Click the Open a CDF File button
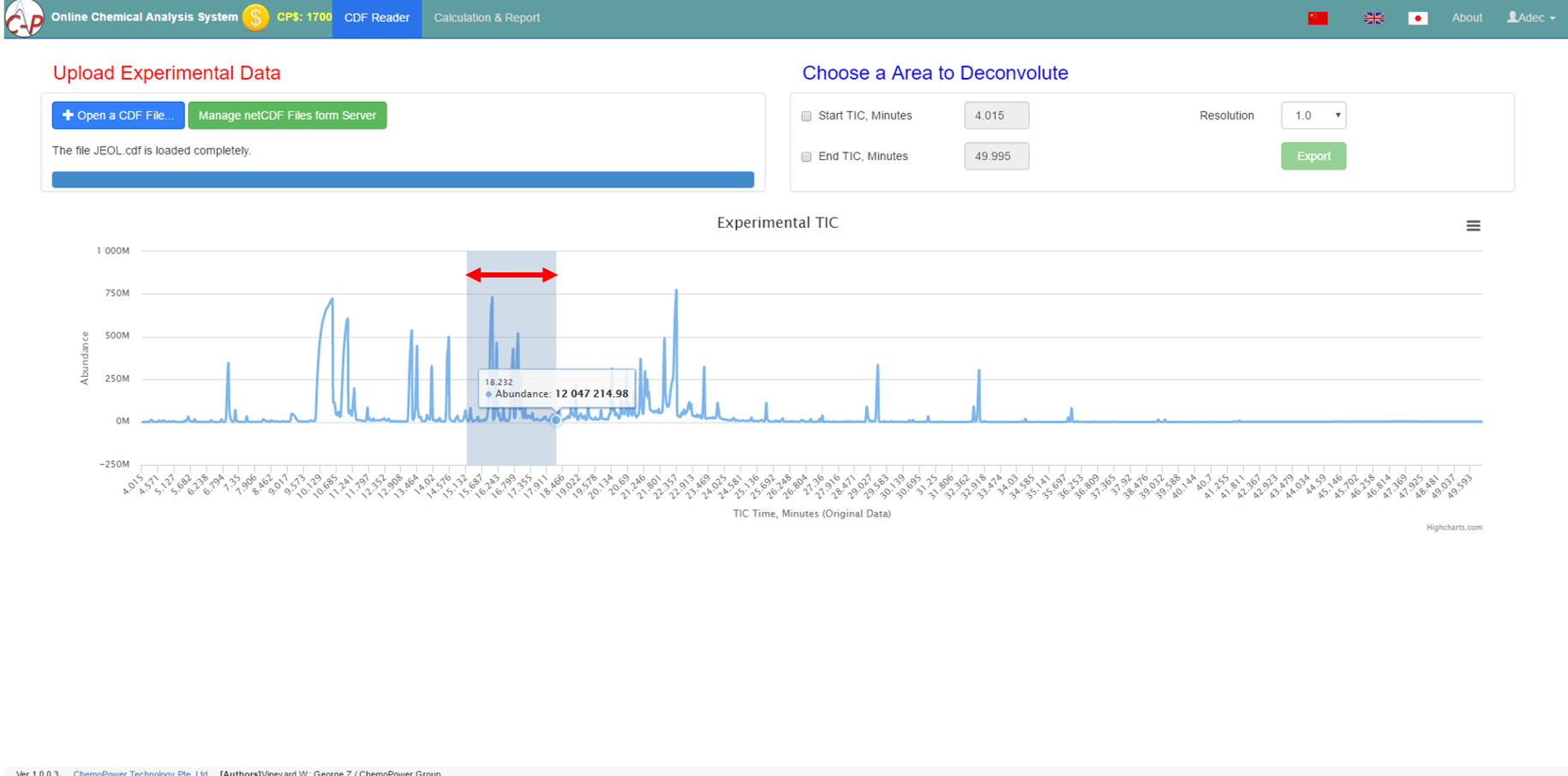This screenshot has height=776, width=1568. (x=118, y=116)
